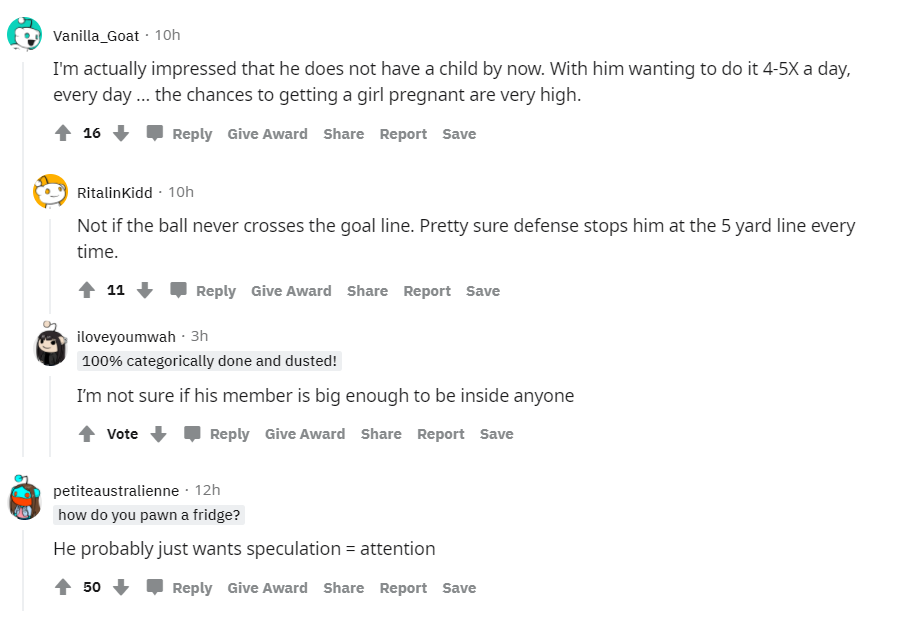
Task: Share iloveyoumwah's comment
Action: [x=381, y=433]
